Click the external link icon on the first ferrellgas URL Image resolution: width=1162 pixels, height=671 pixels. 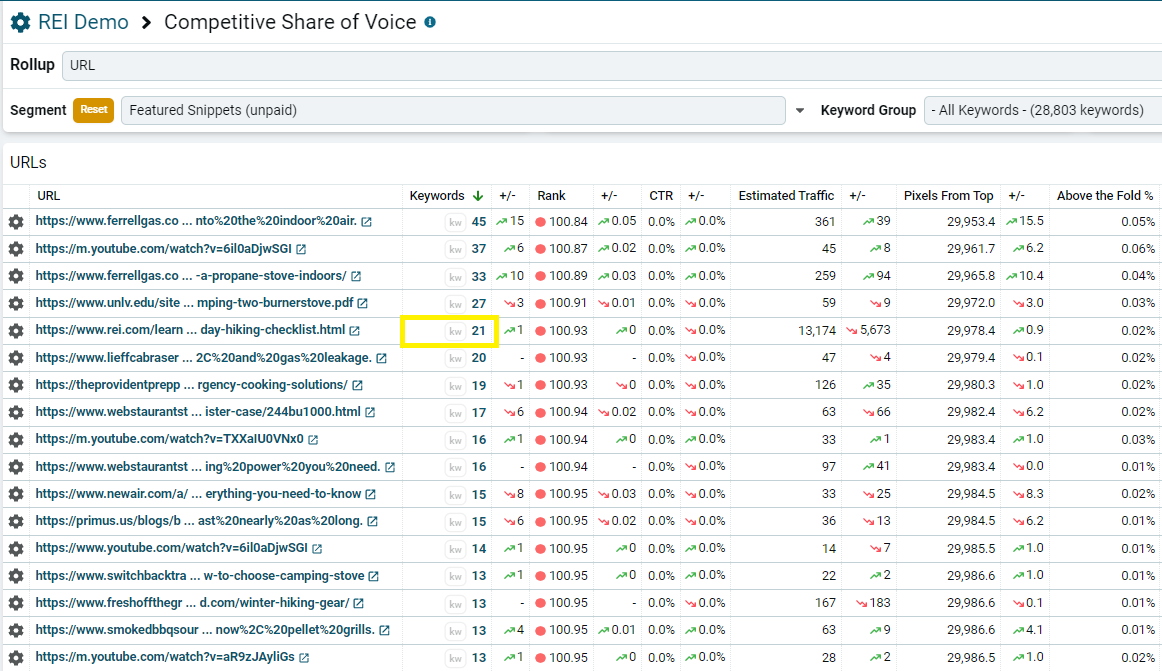[x=368, y=221]
